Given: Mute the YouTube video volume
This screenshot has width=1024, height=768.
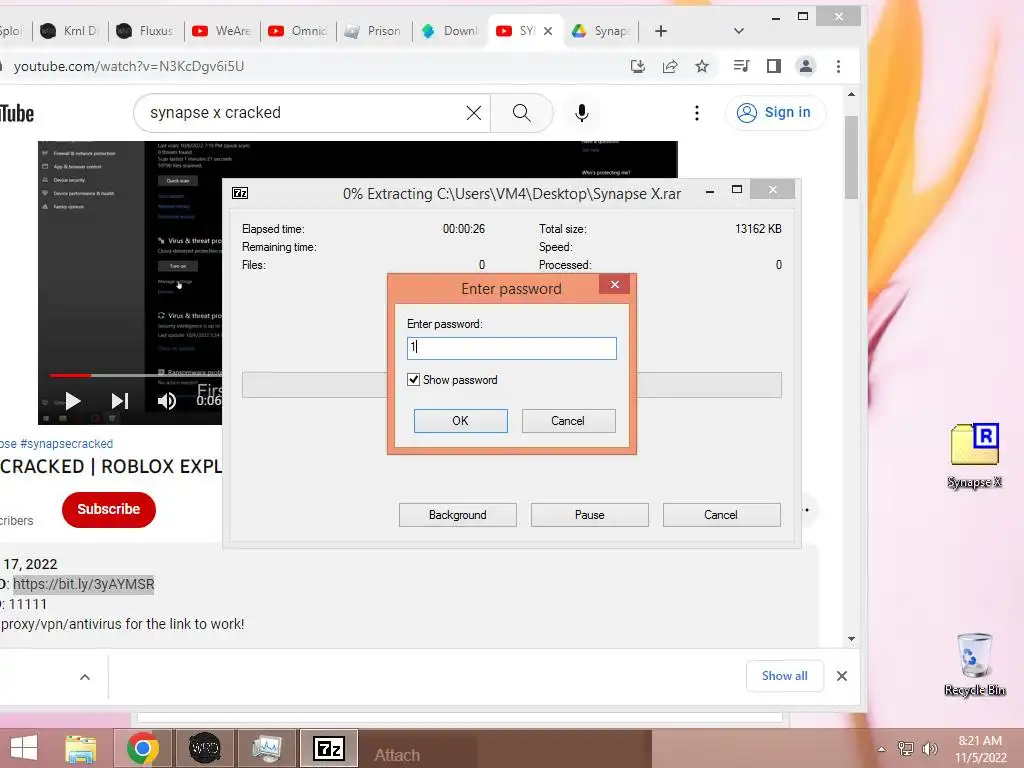Looking at the screenshot, I should point(167,401).
